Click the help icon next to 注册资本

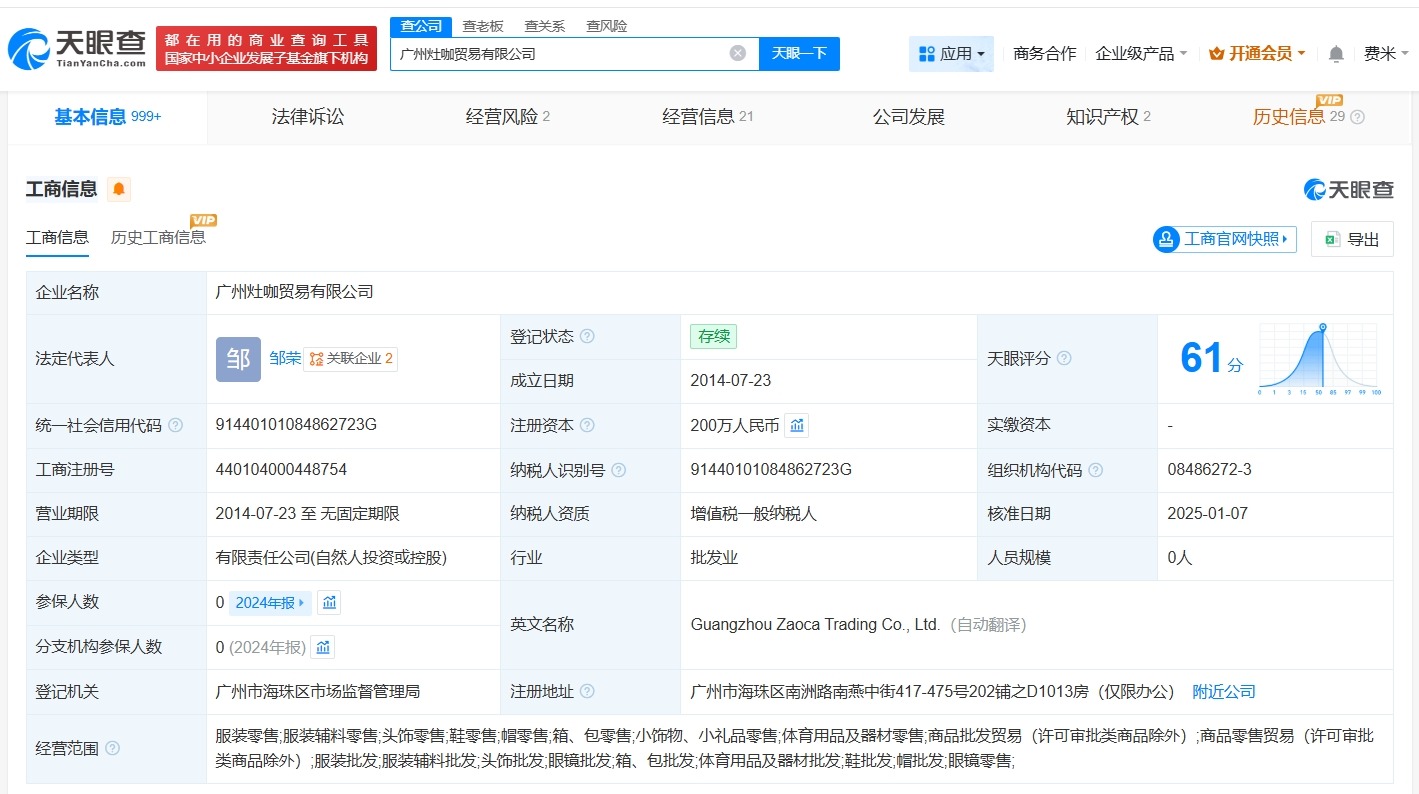coord(589,425)
